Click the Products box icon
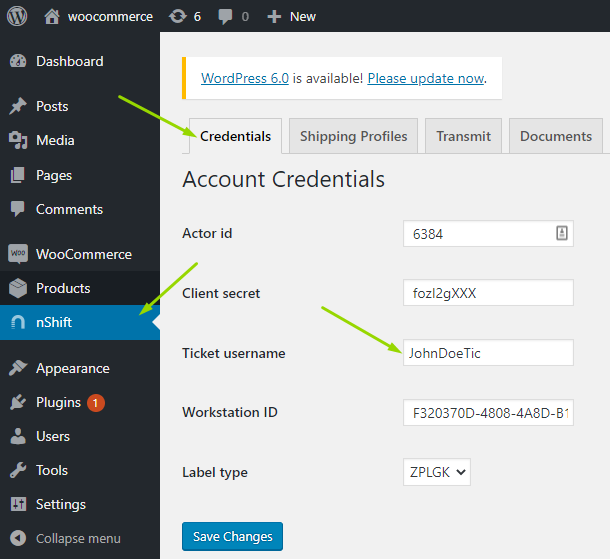The image size is (610, 559). point(18,288)
